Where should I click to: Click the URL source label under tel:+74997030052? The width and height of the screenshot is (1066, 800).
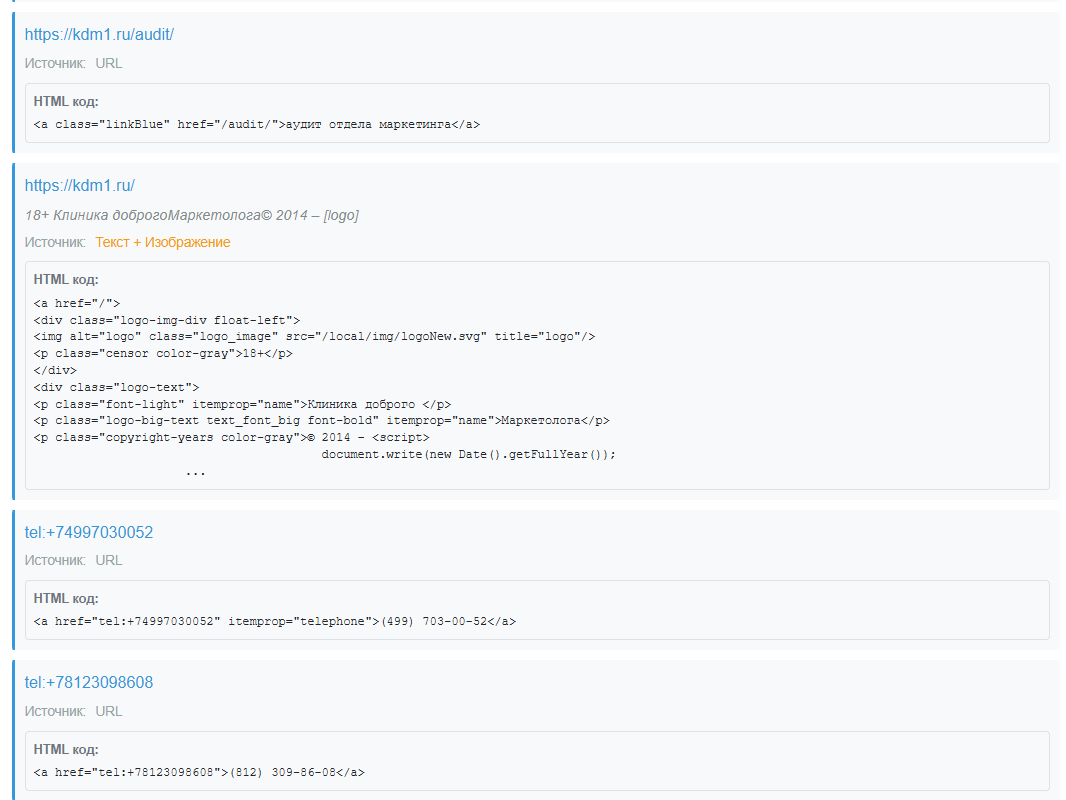coord(109,560)
